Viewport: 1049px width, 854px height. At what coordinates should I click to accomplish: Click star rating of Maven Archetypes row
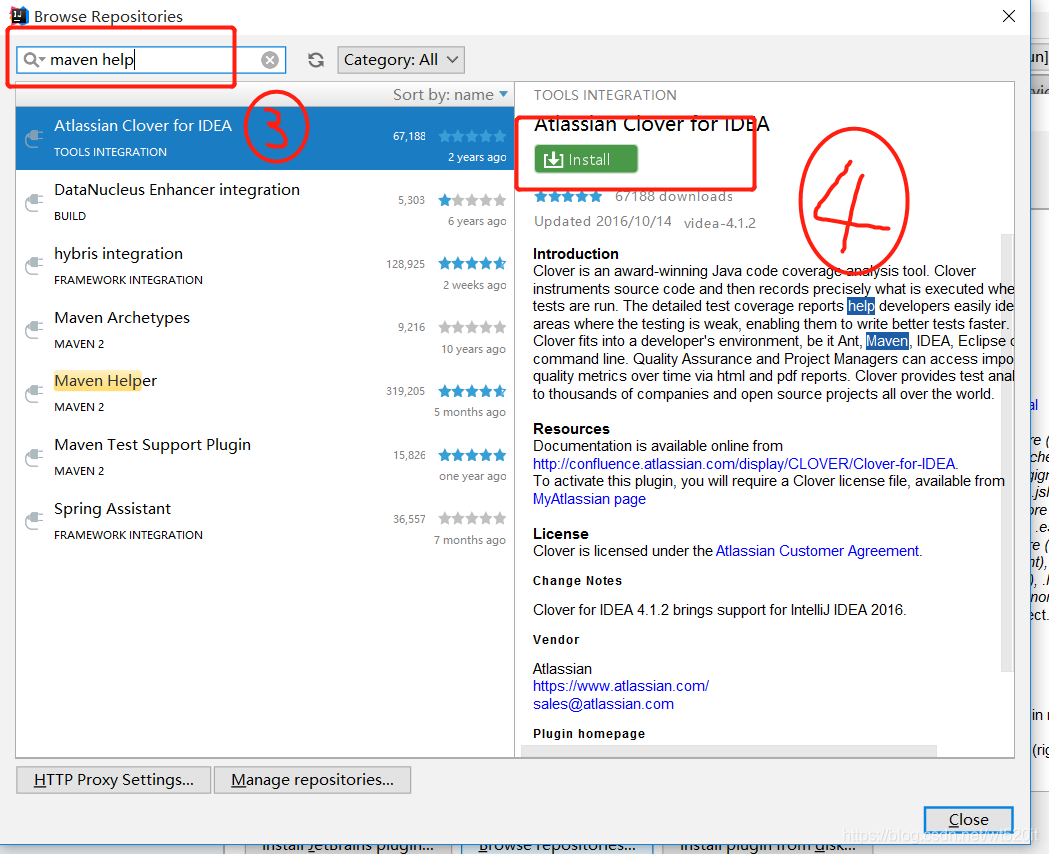point(472,327)
